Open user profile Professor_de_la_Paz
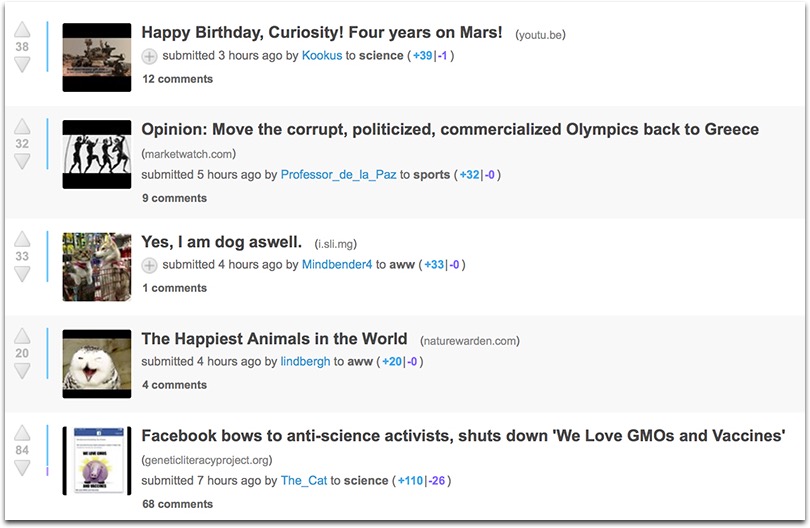Viewport: 810px width, 528px height. [338, 175]
